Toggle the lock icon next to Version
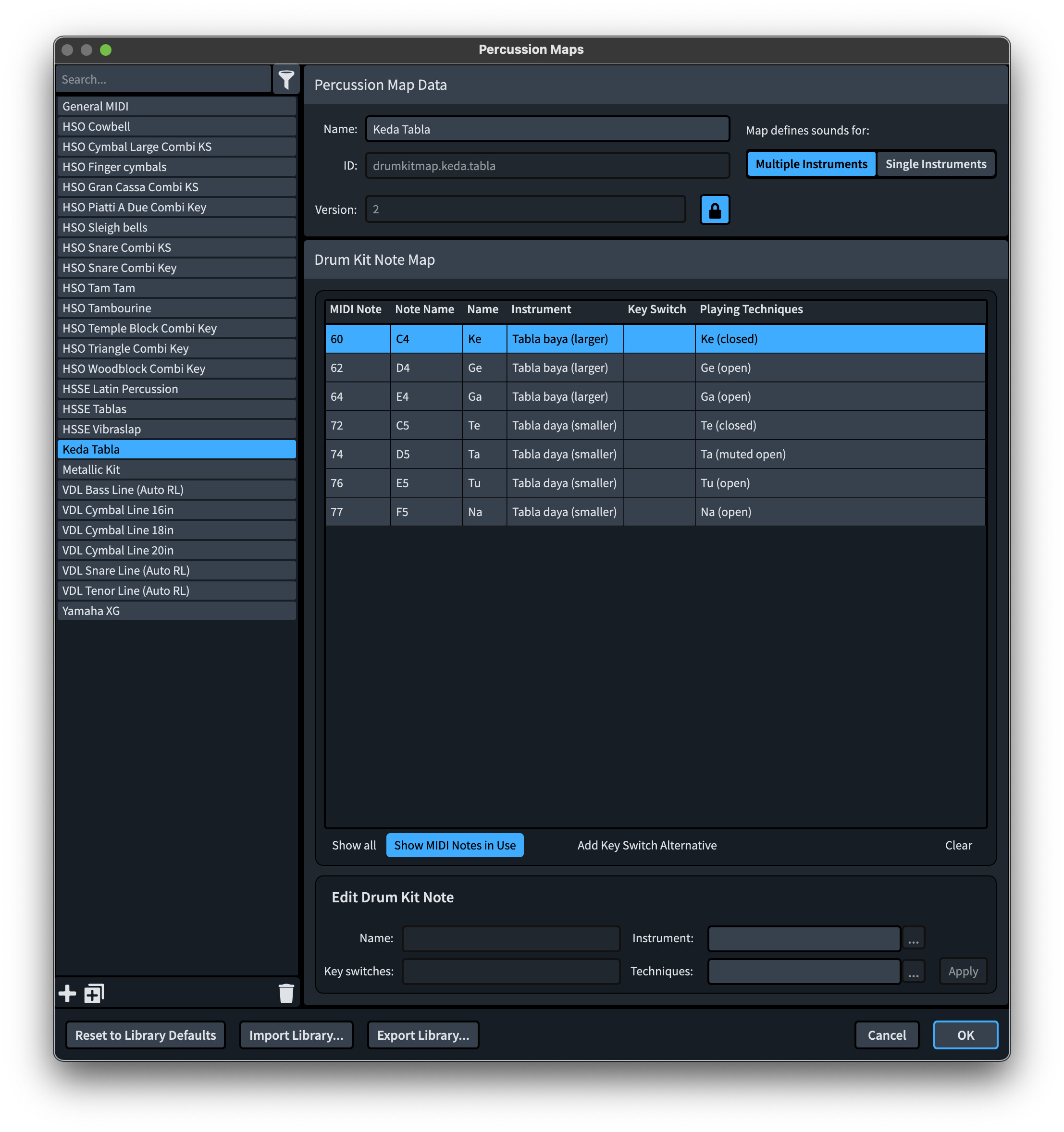This screenshot has height=1132, width=1064. [714, 210]
